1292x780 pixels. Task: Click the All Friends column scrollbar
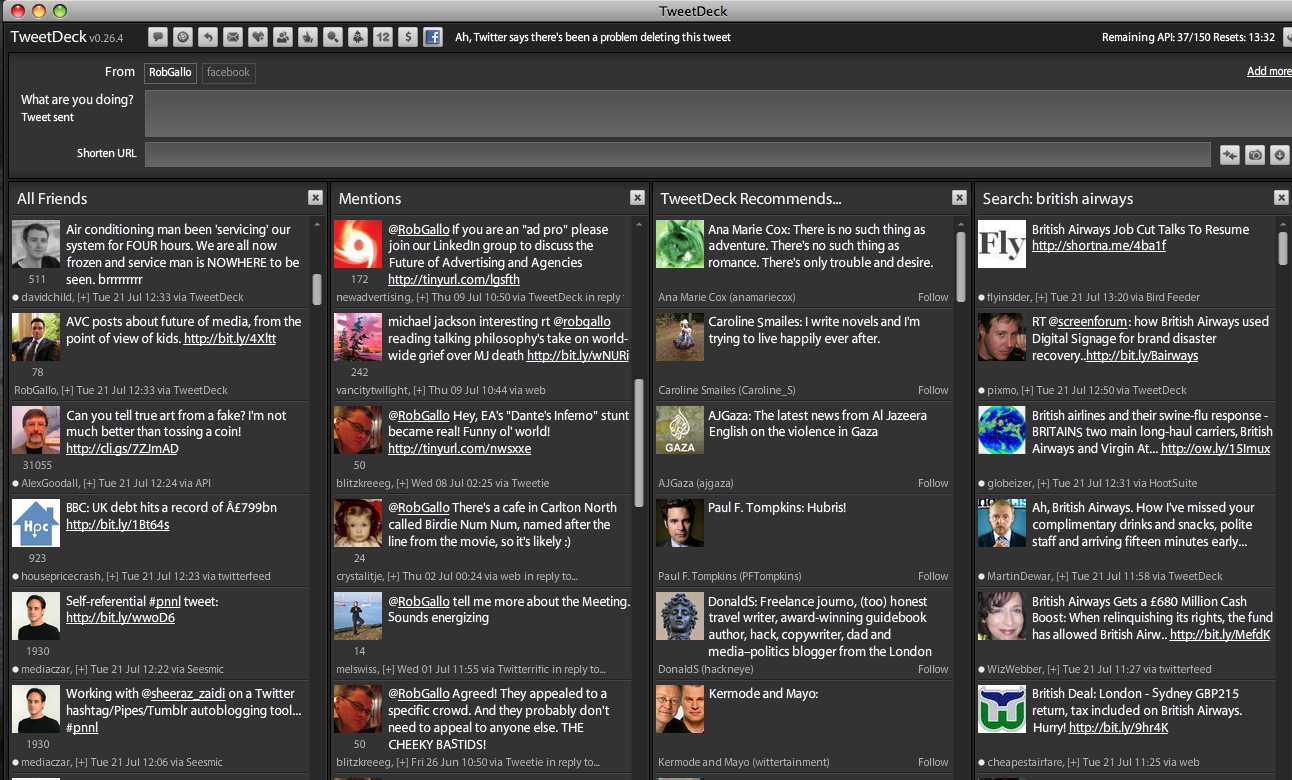pyautogui.click(x=317, y=290)
